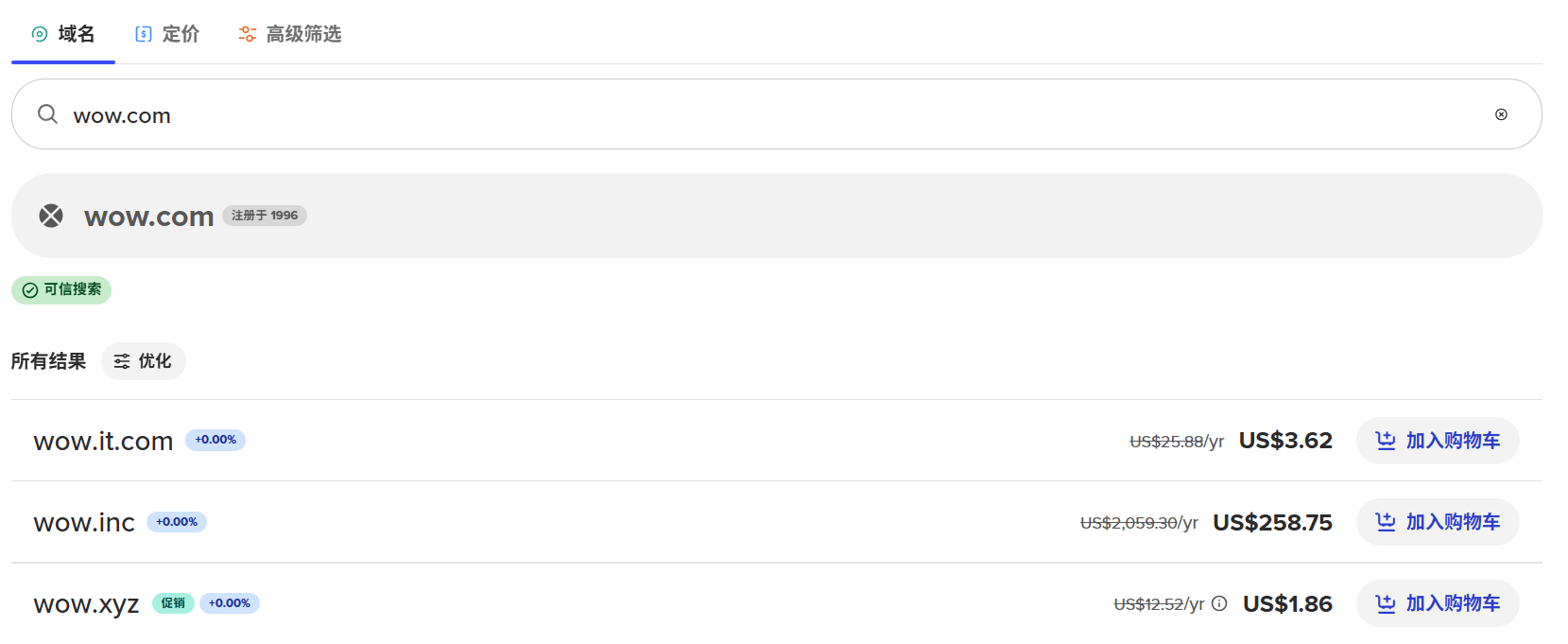This screenshot has height=644, width=1568.
Task: Add wow.inc to the cart
Action: [1437, 522]
